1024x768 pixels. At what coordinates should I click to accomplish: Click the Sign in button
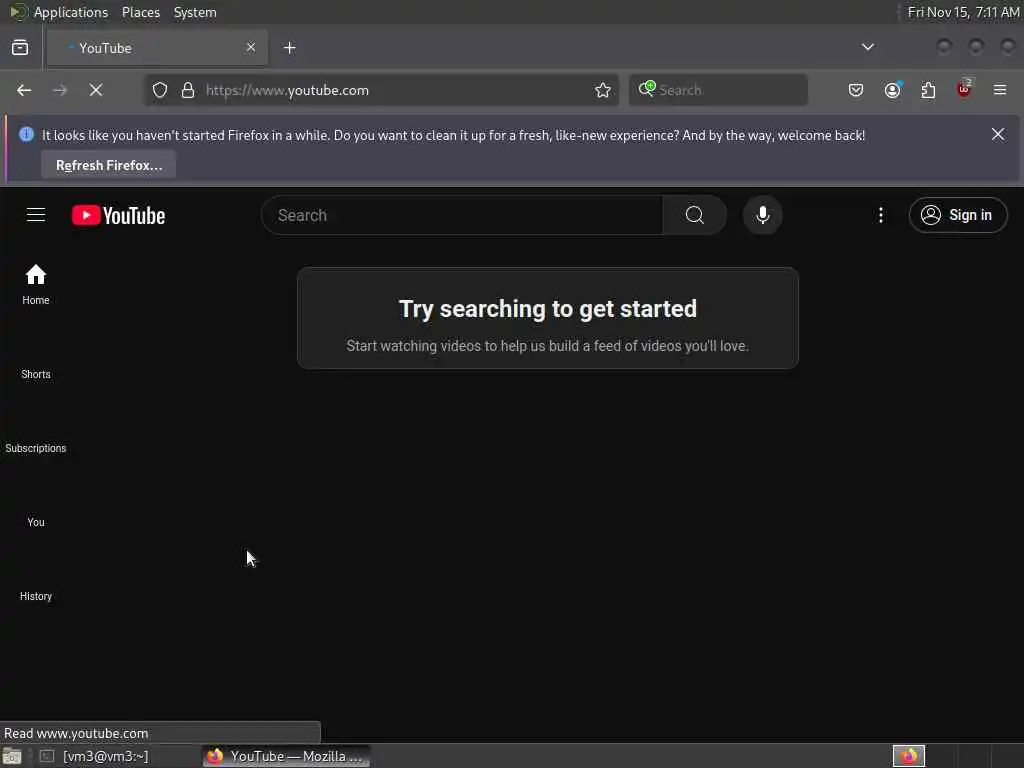click(x=958, y=215)
